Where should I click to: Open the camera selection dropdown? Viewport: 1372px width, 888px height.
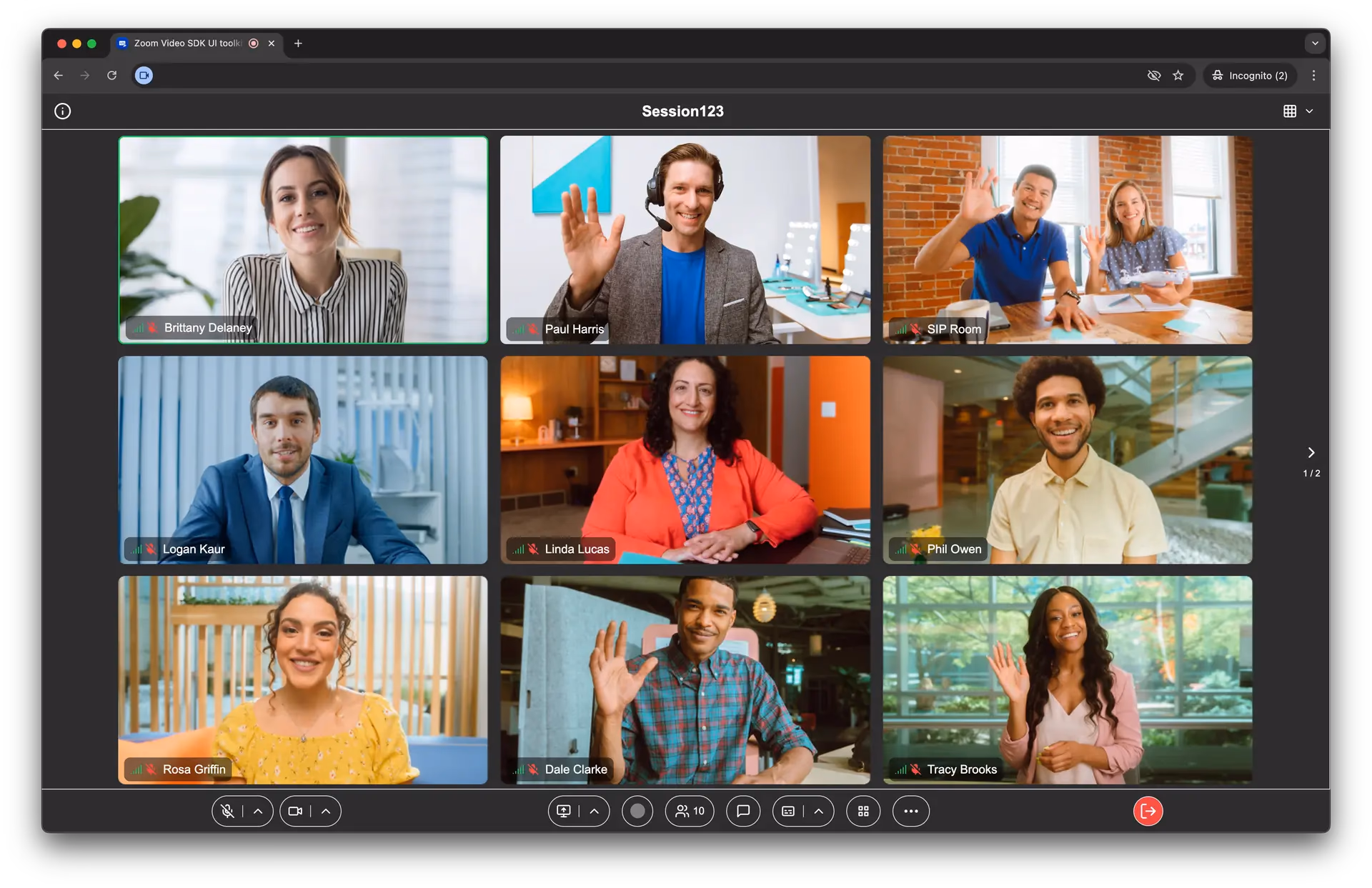326,811
